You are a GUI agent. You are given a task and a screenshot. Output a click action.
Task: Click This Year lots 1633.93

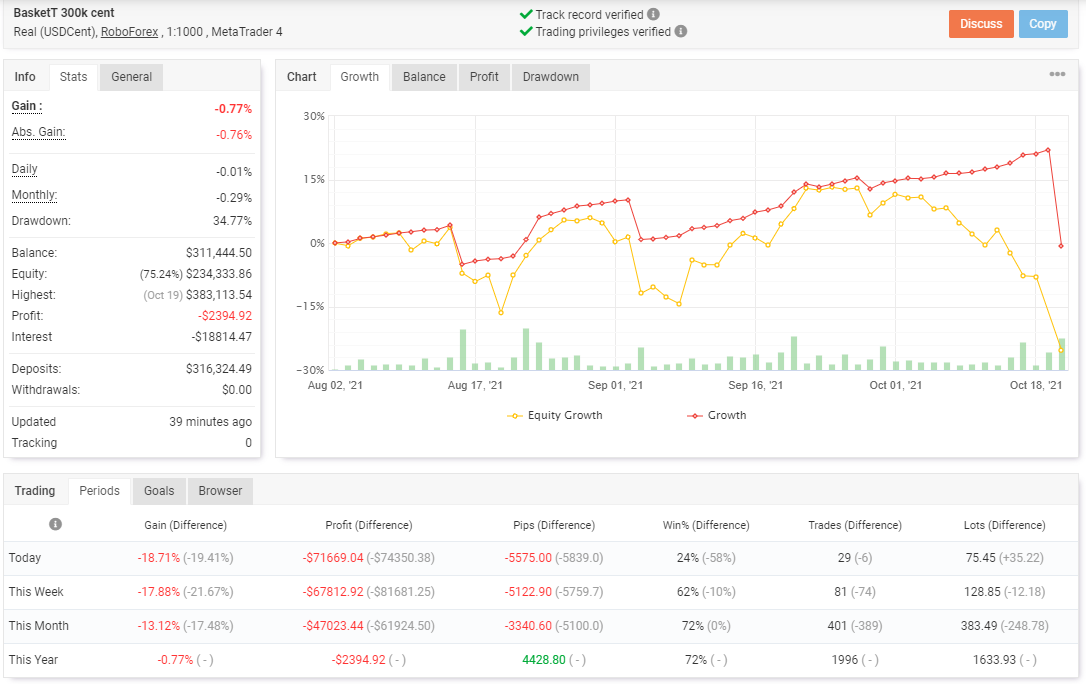(x=995, y=660)
